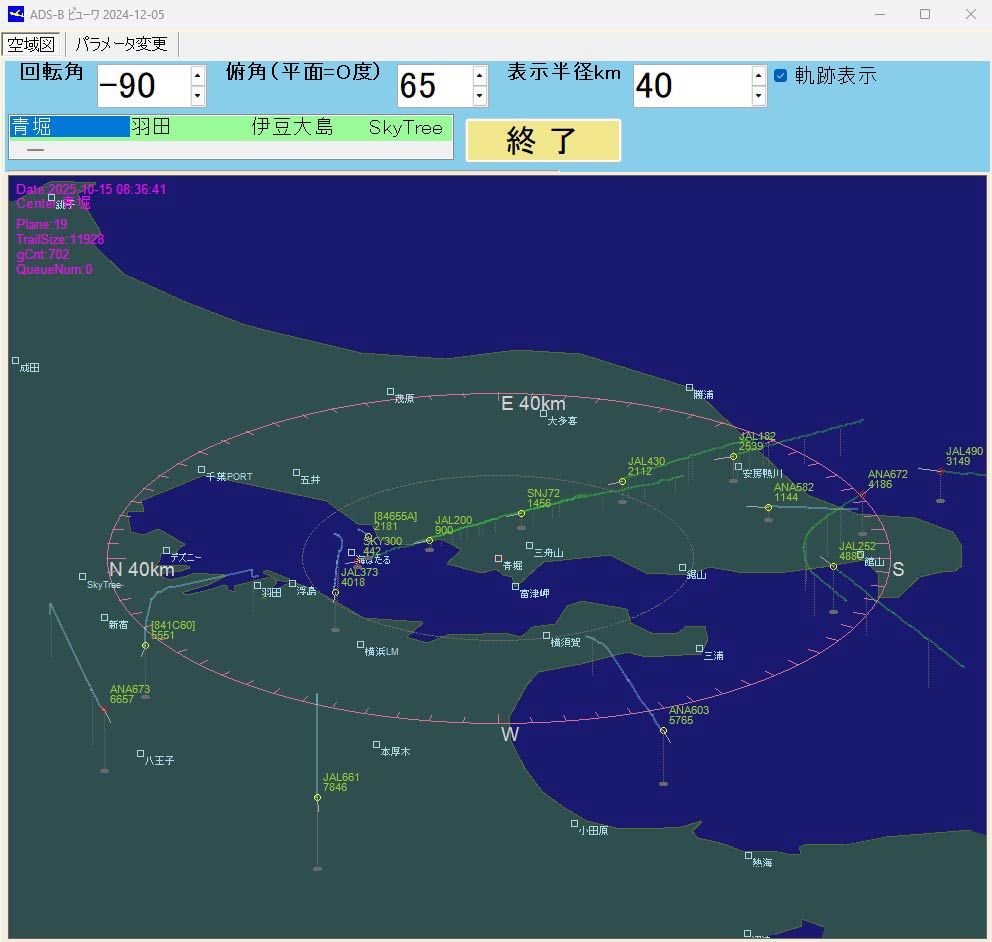
Task: Decrease the 表示半径km value with down arrow
Action: click(758, 96)
